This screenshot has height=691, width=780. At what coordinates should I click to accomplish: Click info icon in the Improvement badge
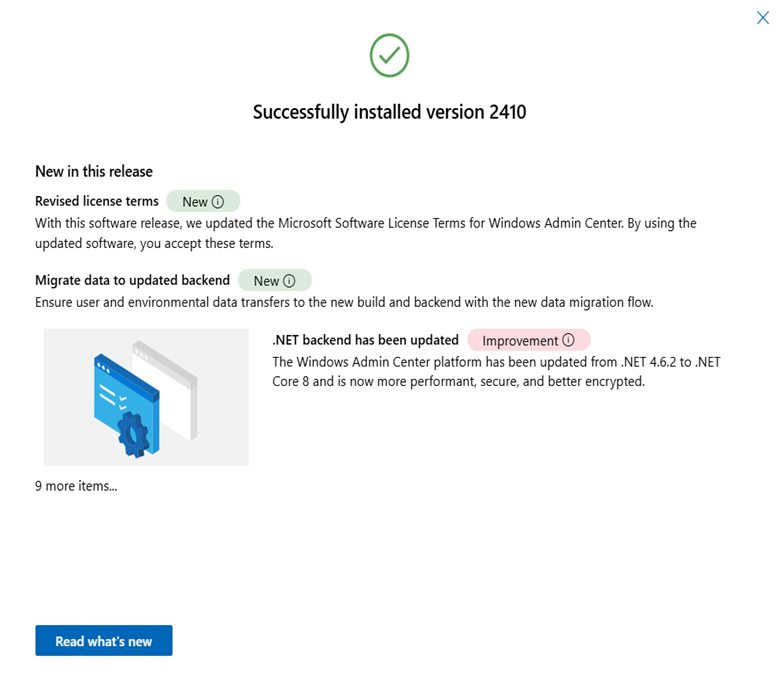click(x=569, y=340)
